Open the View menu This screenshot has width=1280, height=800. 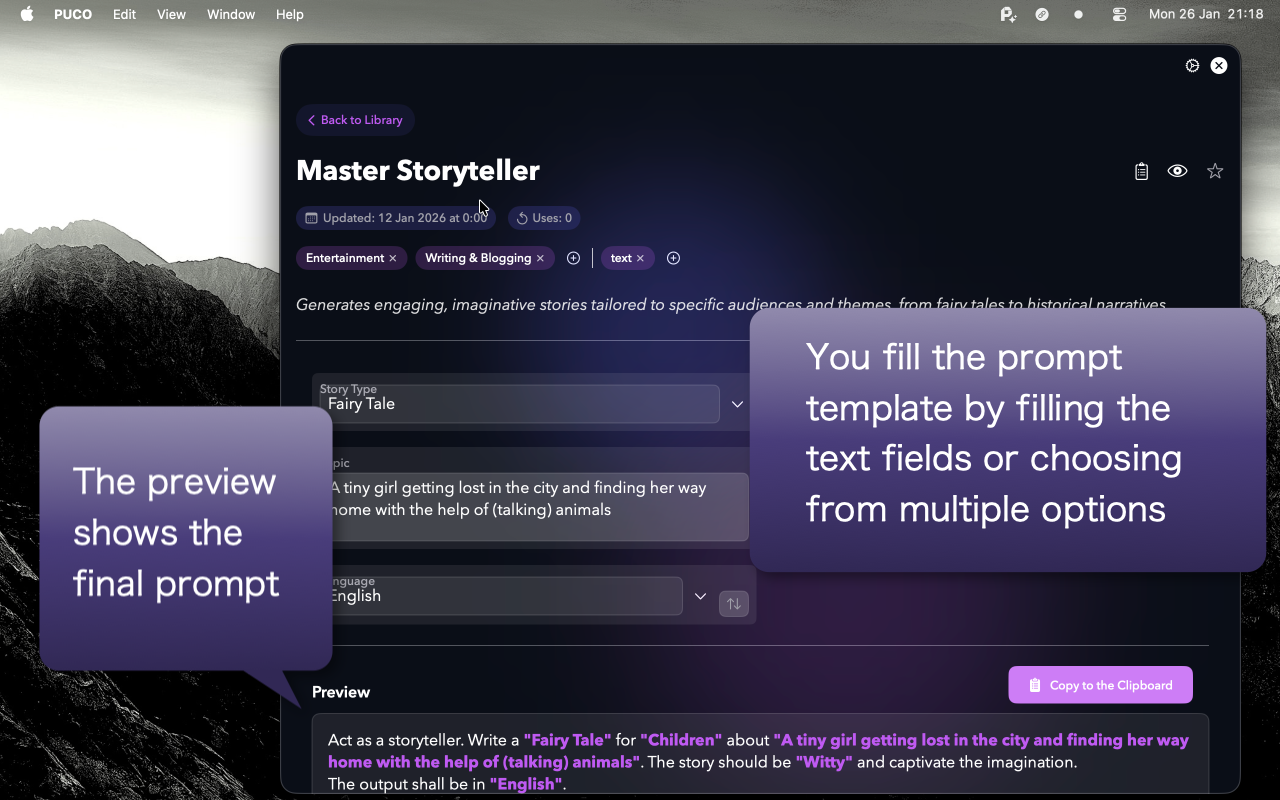point(171,14)
